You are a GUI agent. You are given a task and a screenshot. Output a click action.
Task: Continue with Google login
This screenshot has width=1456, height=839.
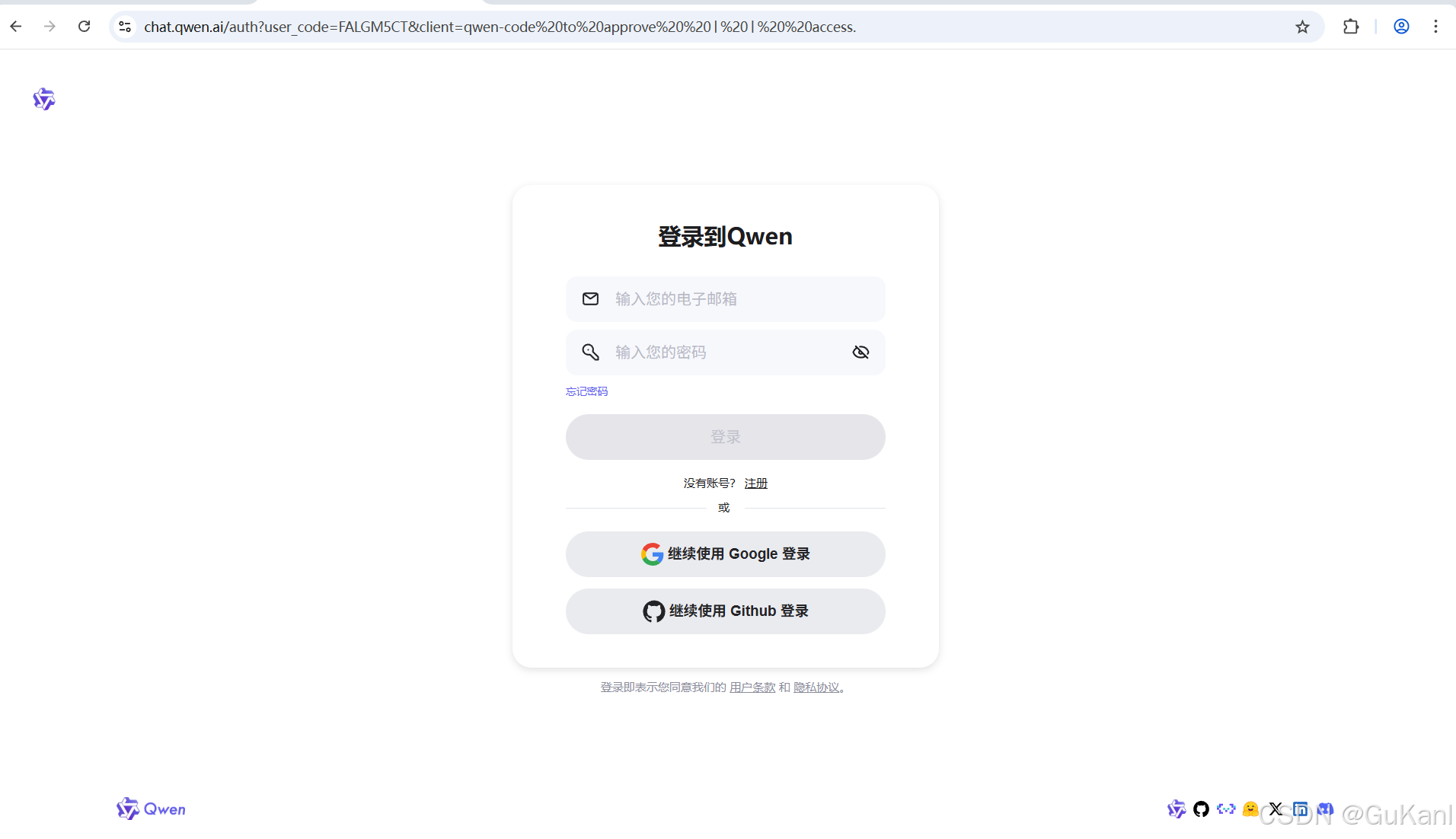[x=725, y=553]
